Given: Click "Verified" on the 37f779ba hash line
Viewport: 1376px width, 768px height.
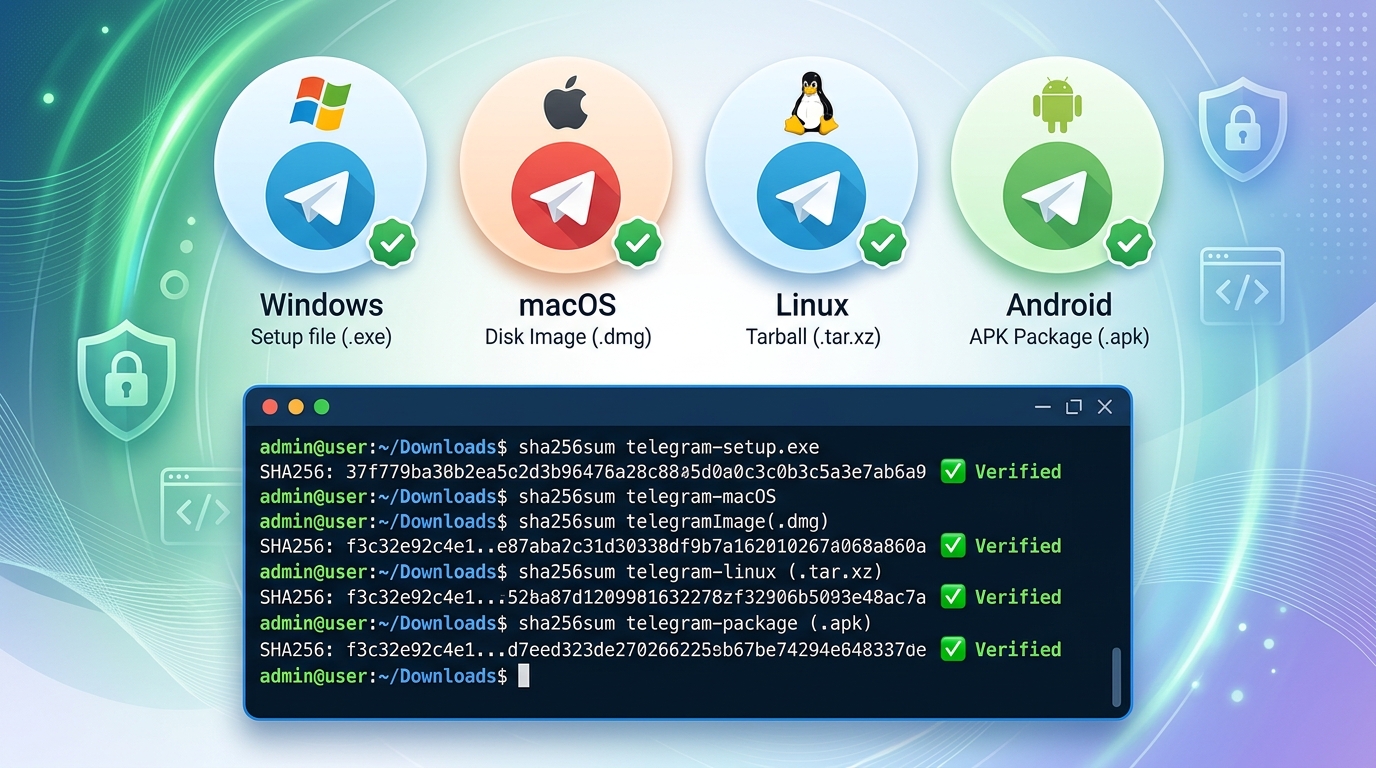Looking at the screenshot, I should tap(1018, 471).
